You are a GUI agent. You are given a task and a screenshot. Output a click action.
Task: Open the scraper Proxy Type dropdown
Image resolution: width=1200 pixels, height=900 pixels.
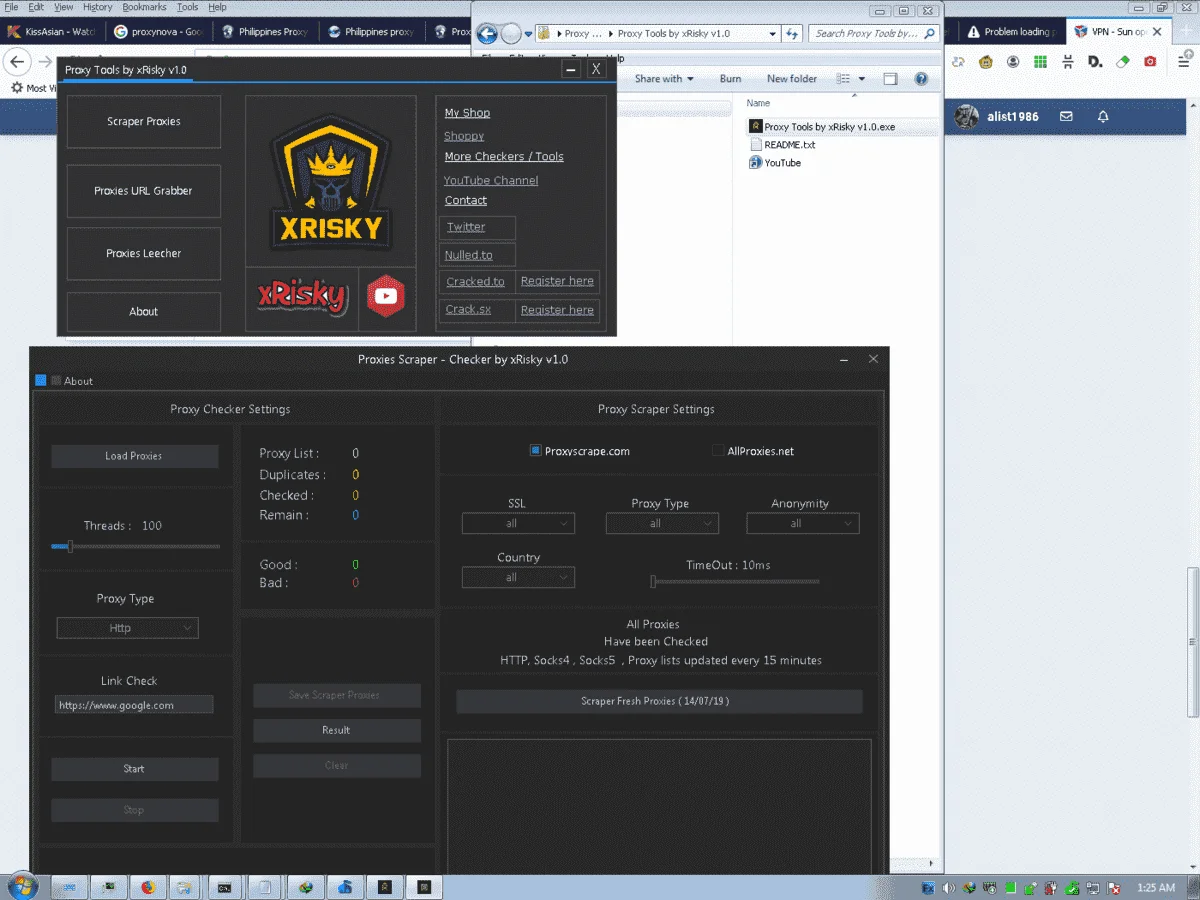click(662, 523)
